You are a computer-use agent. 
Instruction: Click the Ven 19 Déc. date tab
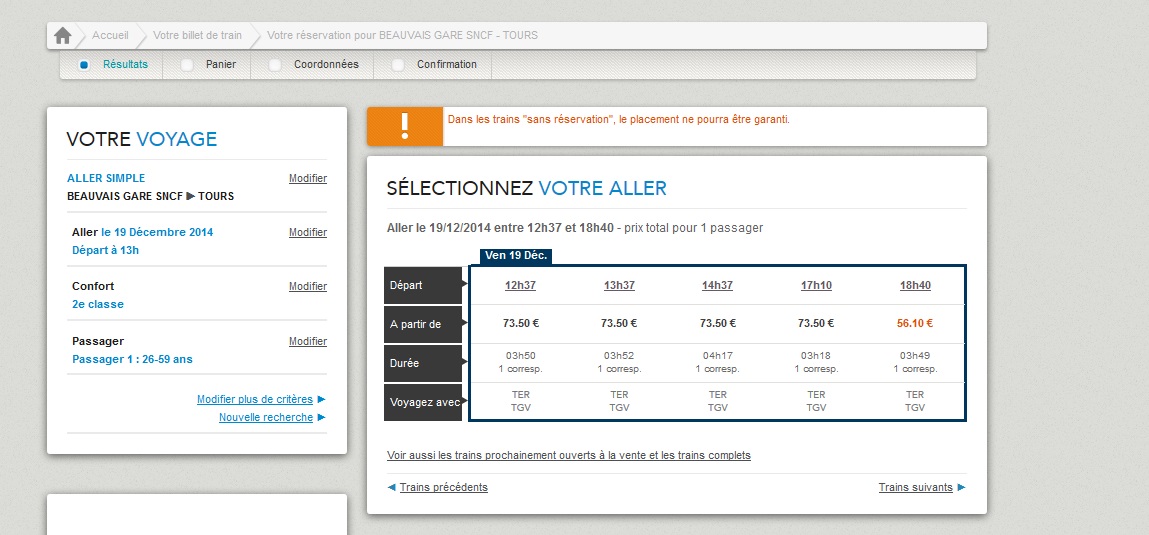click(x=516, y=256)
